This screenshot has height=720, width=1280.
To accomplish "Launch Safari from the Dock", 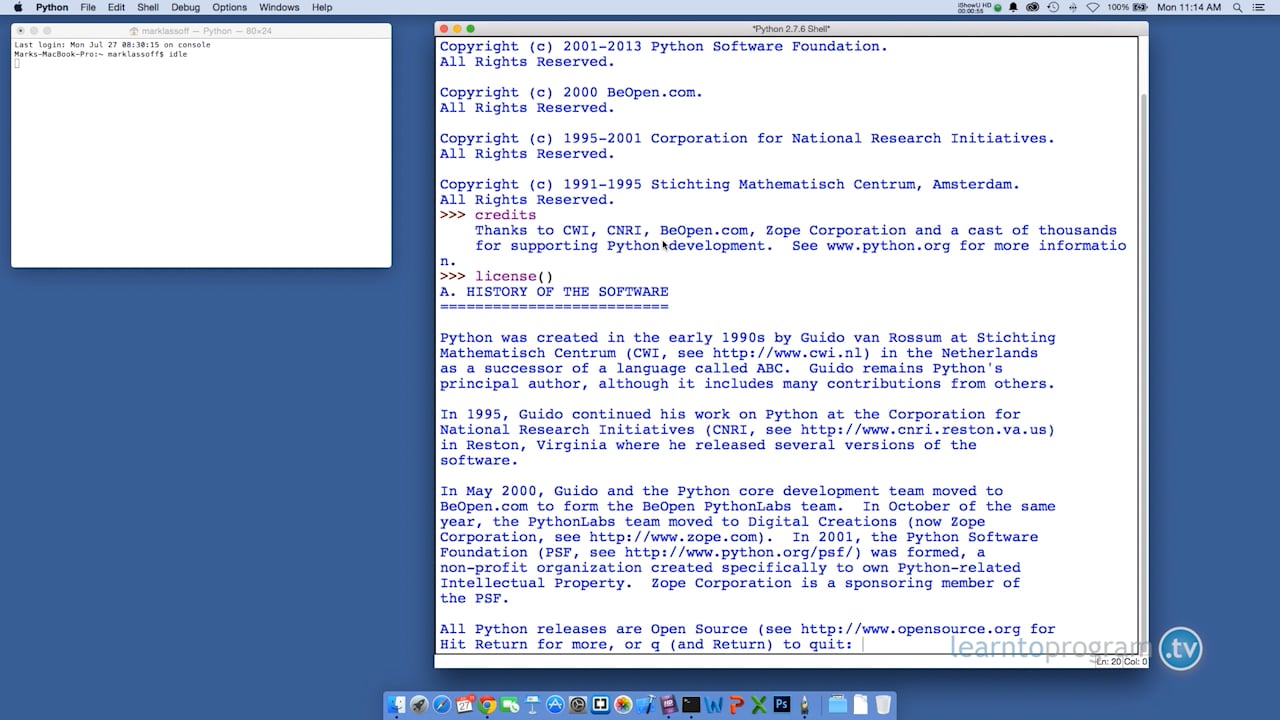I will (442, 705).
